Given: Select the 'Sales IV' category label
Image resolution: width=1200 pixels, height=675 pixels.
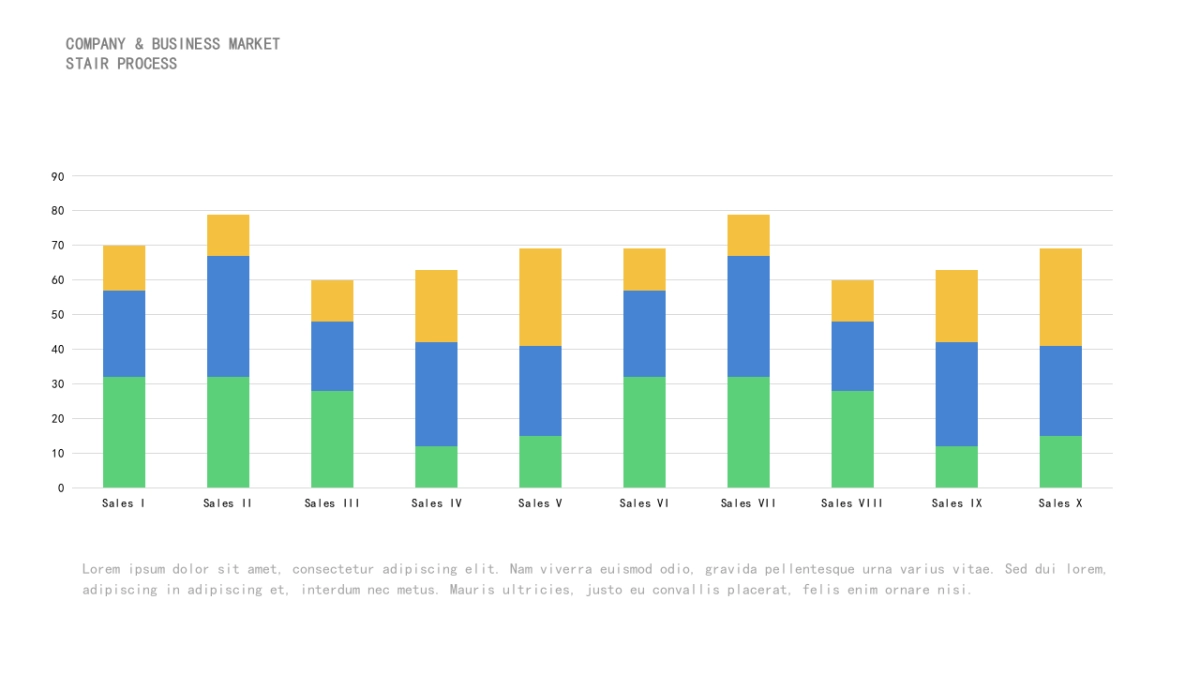Looking at the screenshot, I should point(436,503).
